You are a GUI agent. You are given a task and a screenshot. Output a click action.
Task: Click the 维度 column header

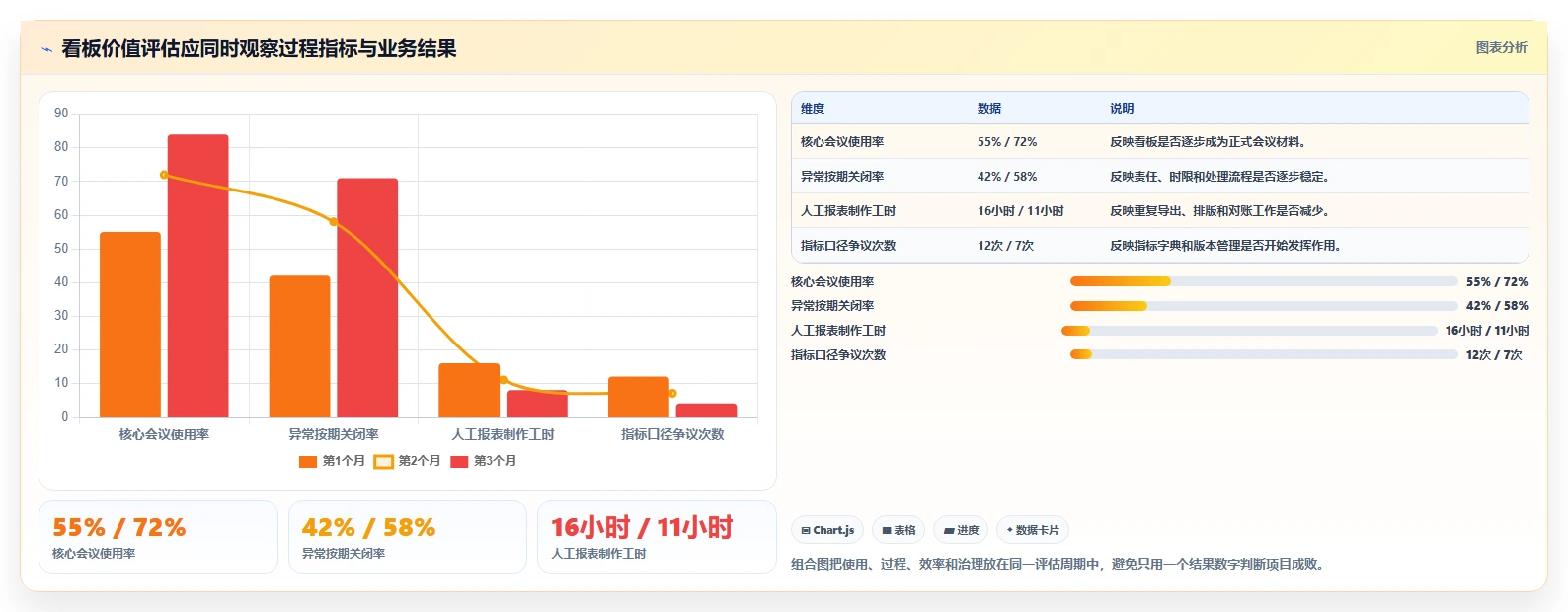(x=813, y=109)
